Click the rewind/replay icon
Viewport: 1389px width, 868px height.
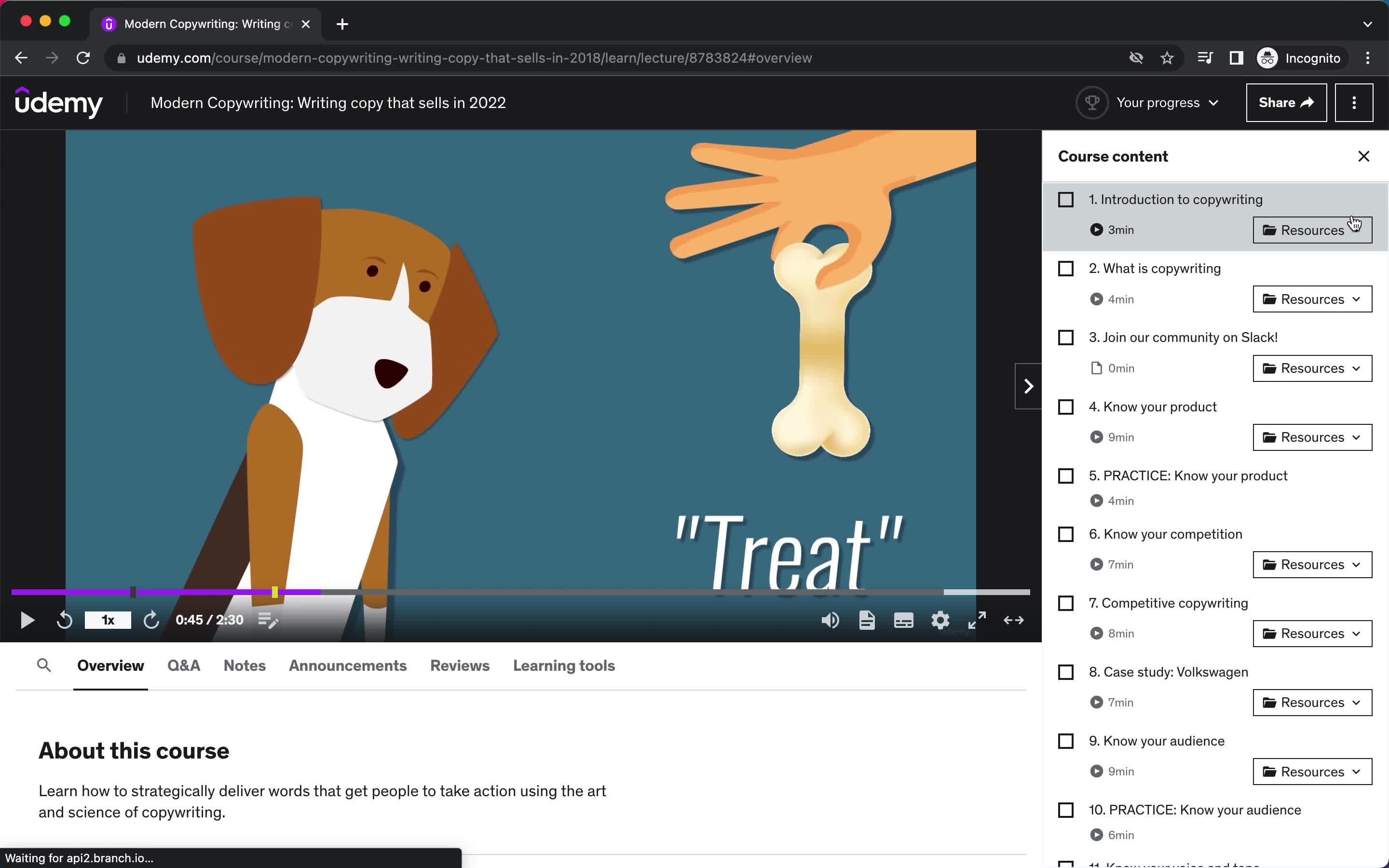pos(64,620)
